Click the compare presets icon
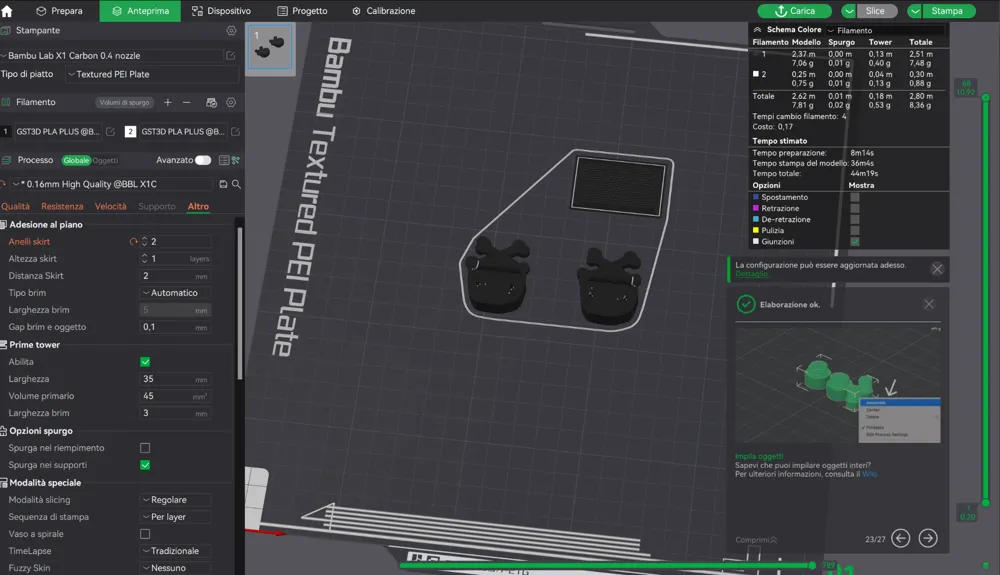Image resolution: width=1000 pixels, height=575 pixels. [235, 160]
